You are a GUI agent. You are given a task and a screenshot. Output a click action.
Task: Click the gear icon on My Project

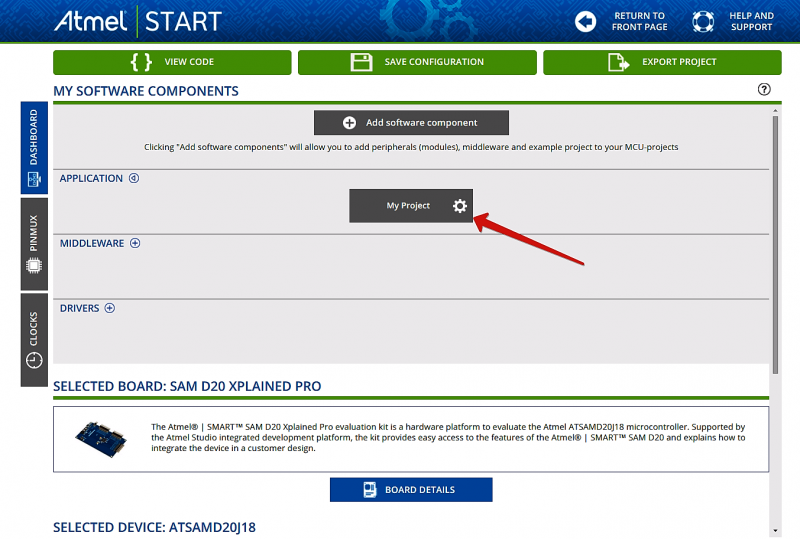pyautogui.click(x=460, y=206)
